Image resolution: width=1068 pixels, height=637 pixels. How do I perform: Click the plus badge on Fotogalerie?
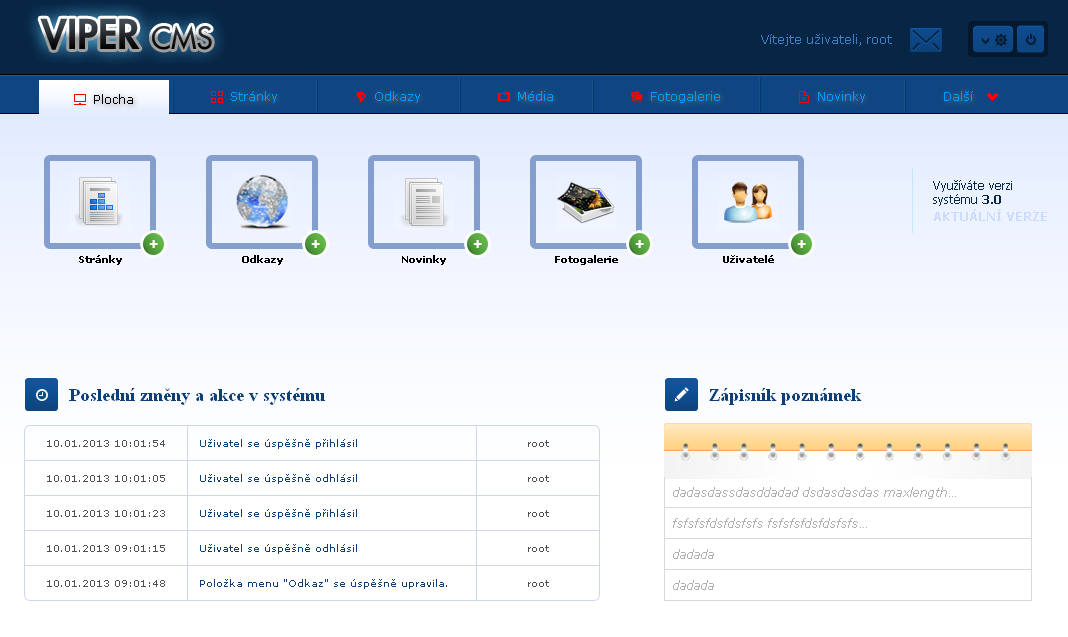pyautogui.click(x=639, y=244)
